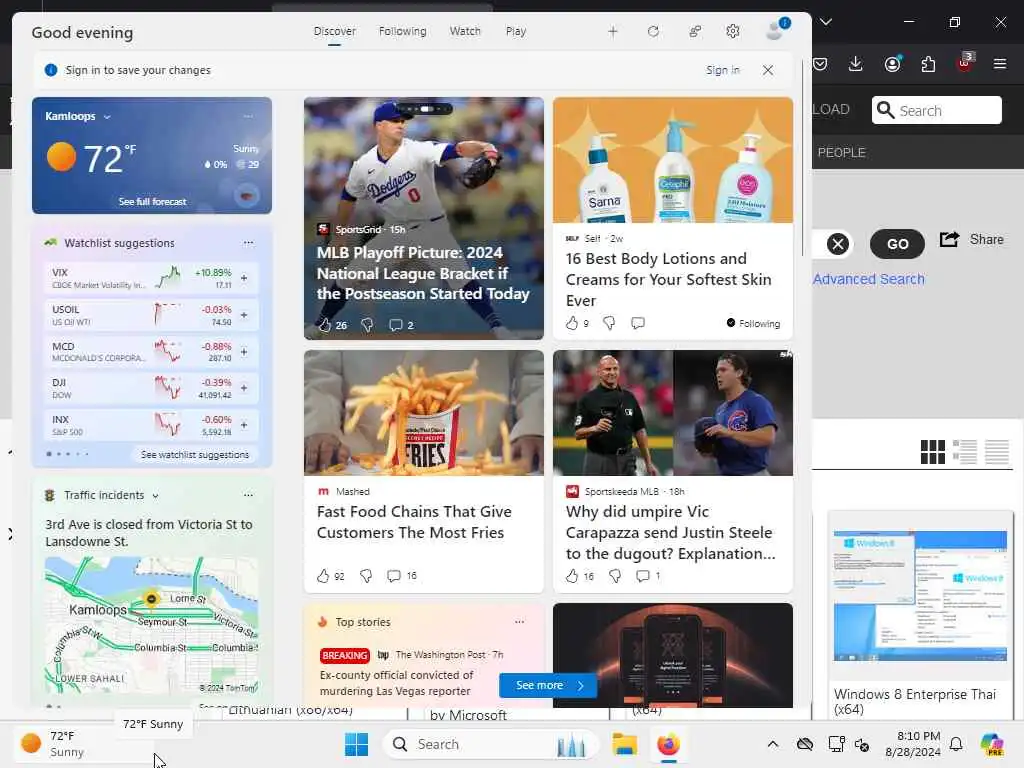
Task: Open comments on umpire article
Action: click(643, 575)
